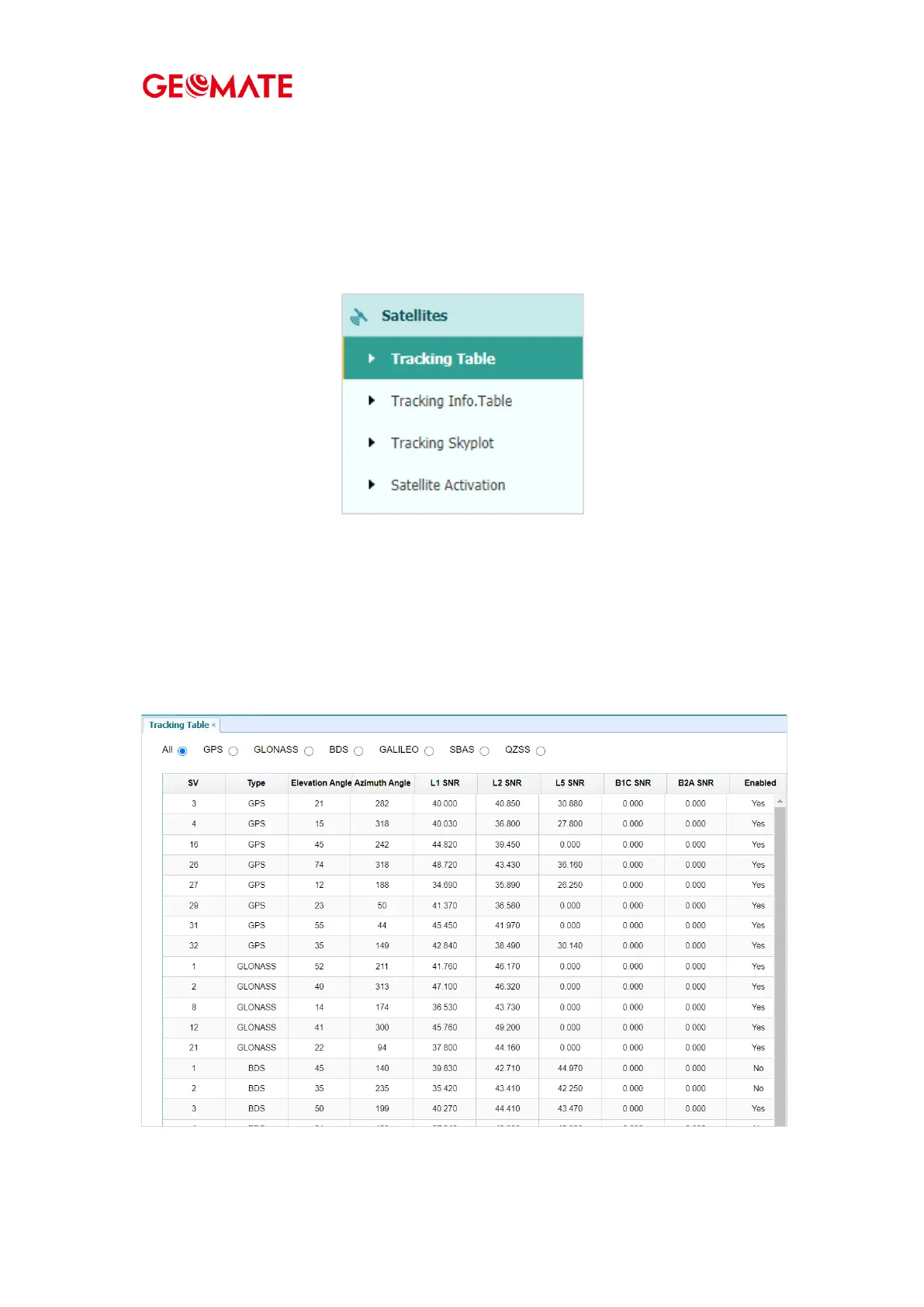This screenshot has width=924, height=1307.
Task: Expand the Tracking Skyplot arrow
Action: 372,442
